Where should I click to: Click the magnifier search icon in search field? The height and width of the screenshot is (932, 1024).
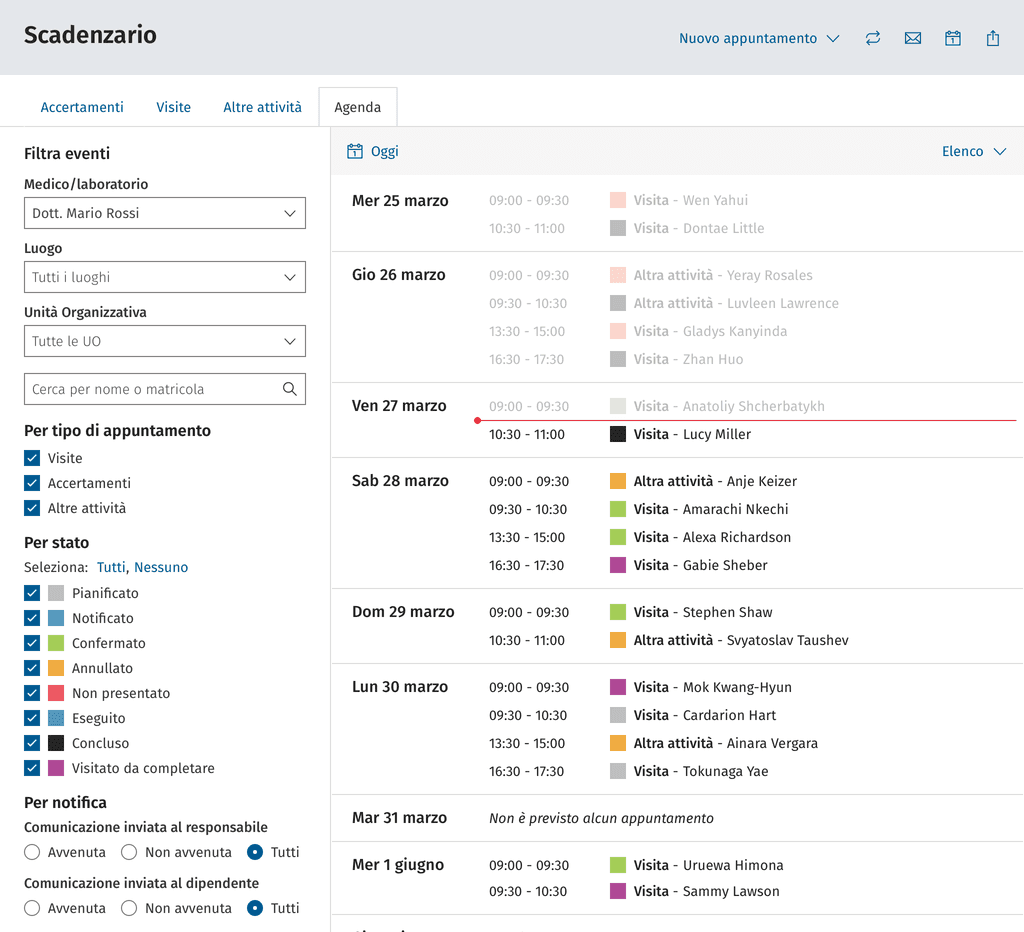289,389
